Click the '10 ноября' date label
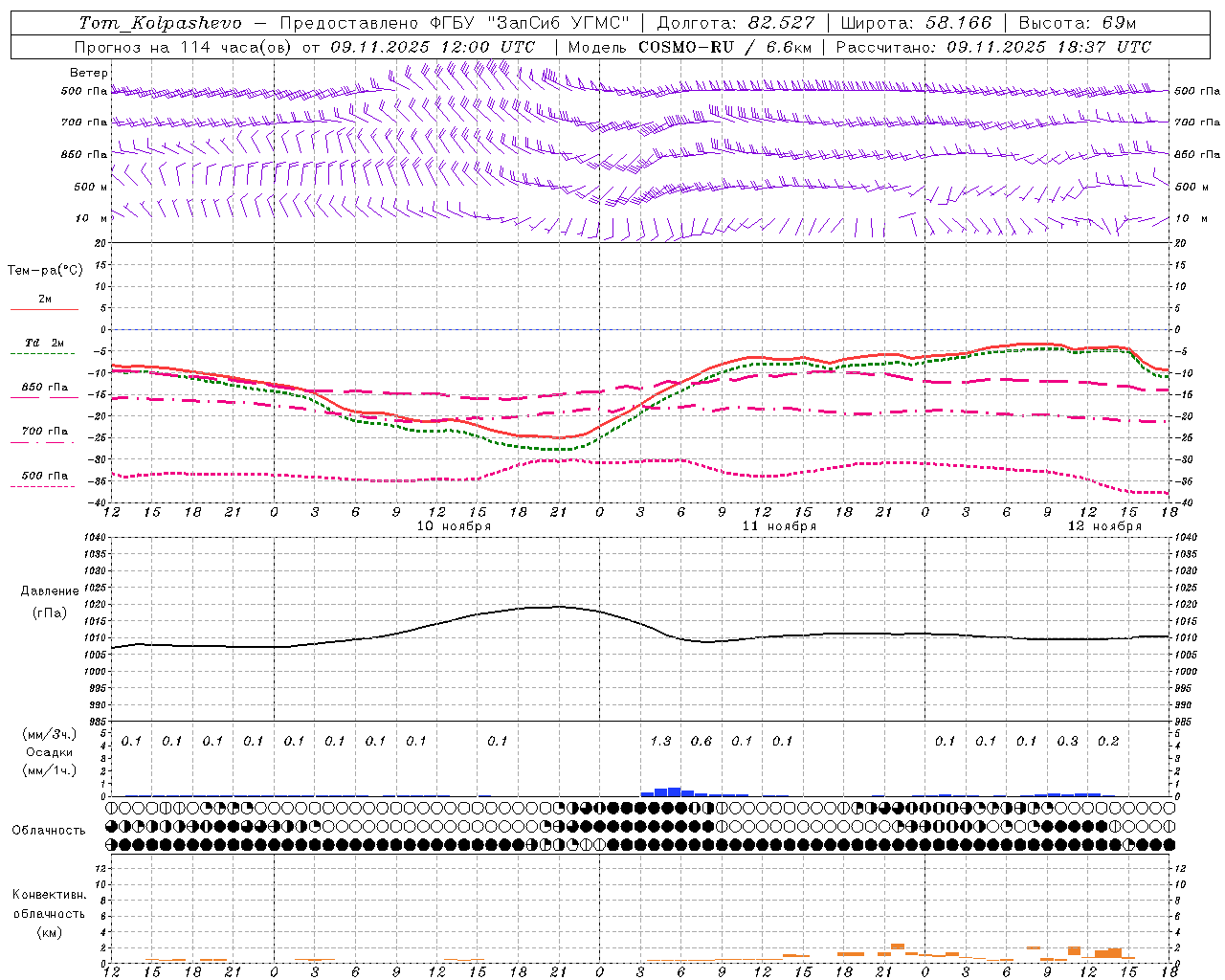 (454, 526)
